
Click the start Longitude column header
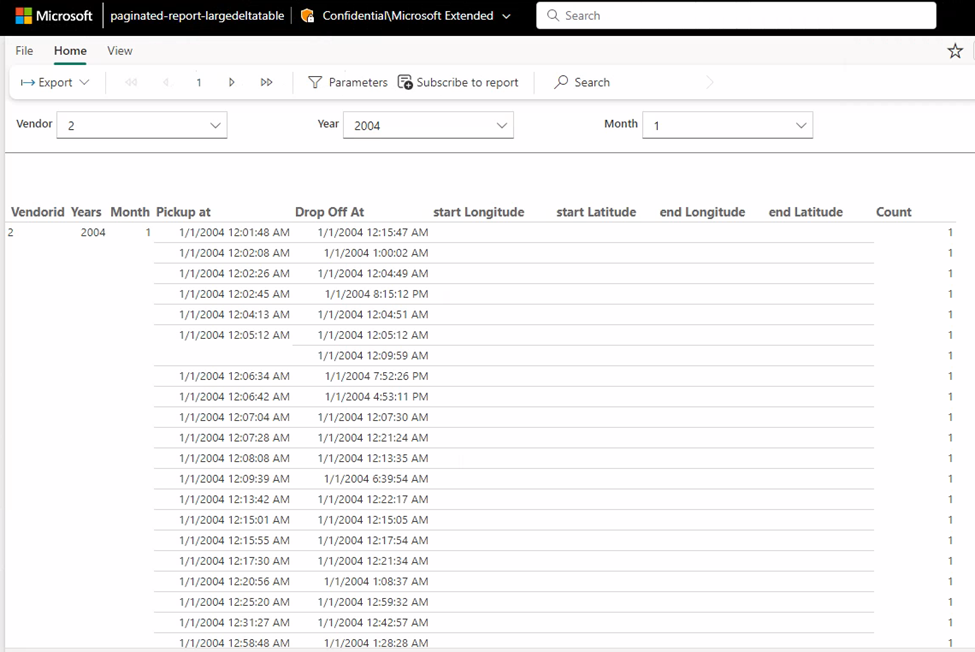click(479, 212)
